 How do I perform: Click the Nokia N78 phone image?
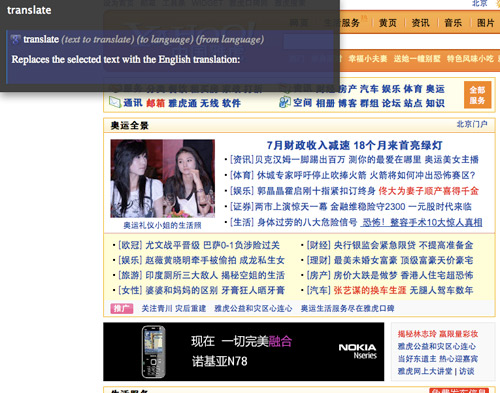154,352
